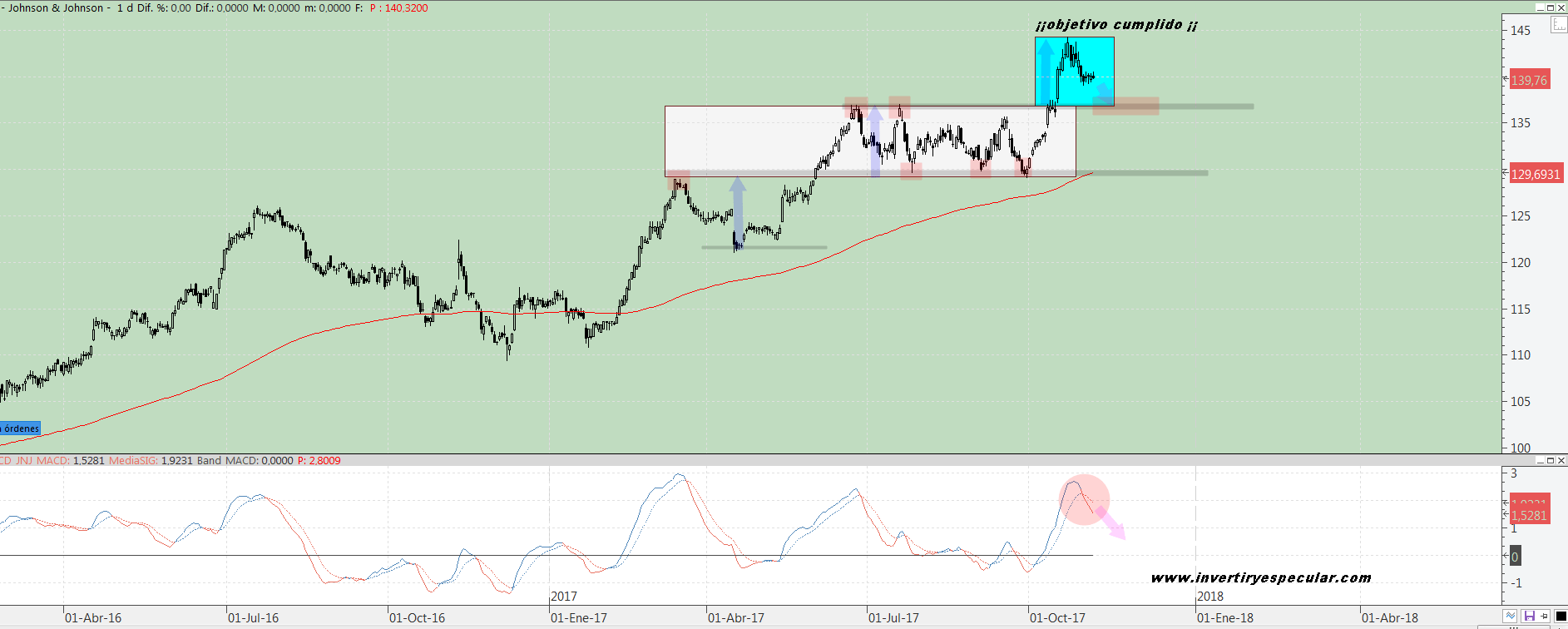Maximize the MACD indicator panel
Screen dimensions: 1568x629
[1551, 460]
